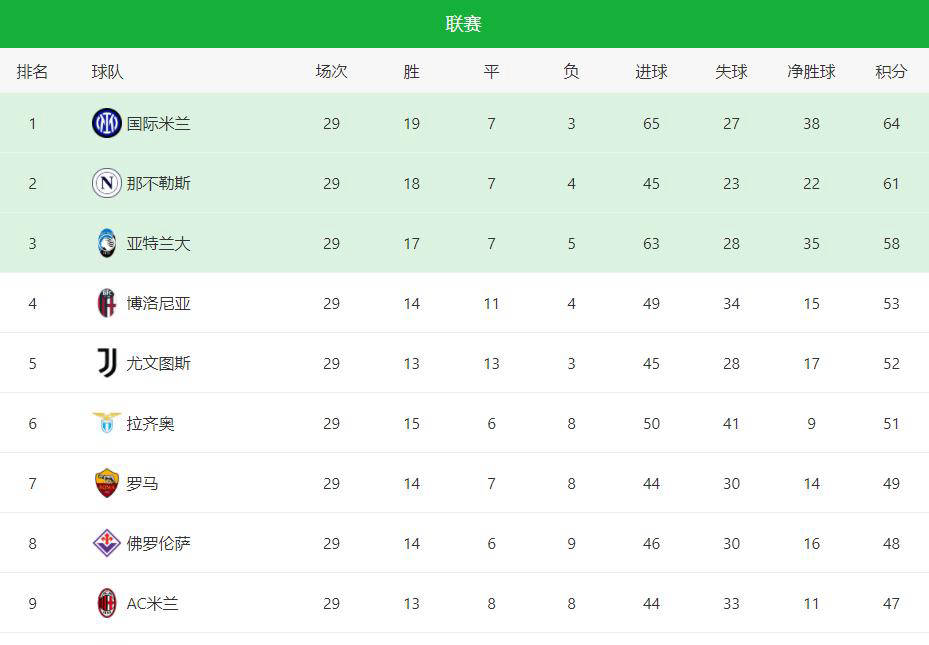This screenshot has height=645, width=929.
Task: Open the AC米兰 team link
Action: (152, 604)
